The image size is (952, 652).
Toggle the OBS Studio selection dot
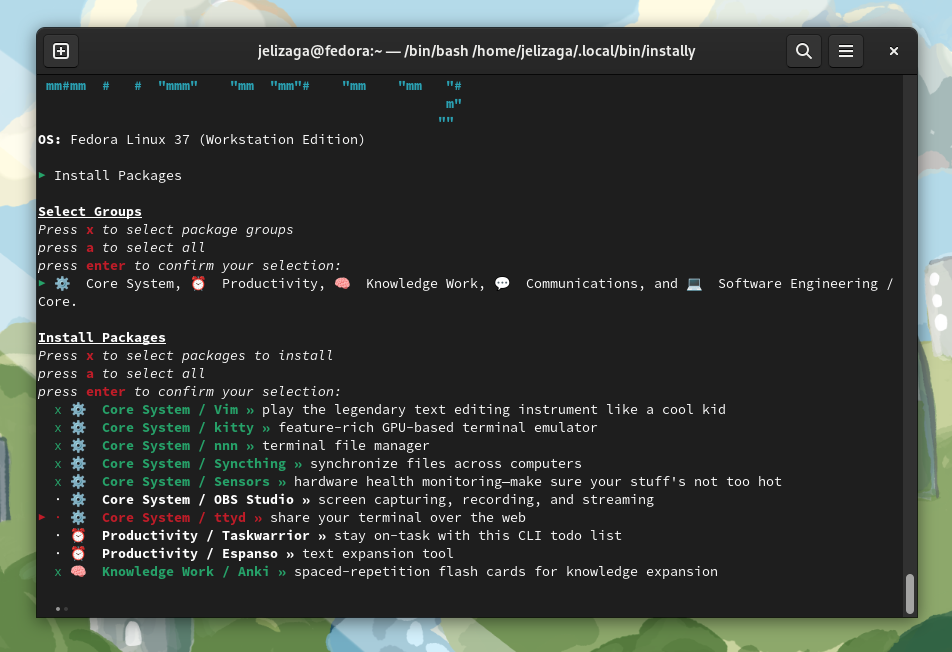pos(58,500)
